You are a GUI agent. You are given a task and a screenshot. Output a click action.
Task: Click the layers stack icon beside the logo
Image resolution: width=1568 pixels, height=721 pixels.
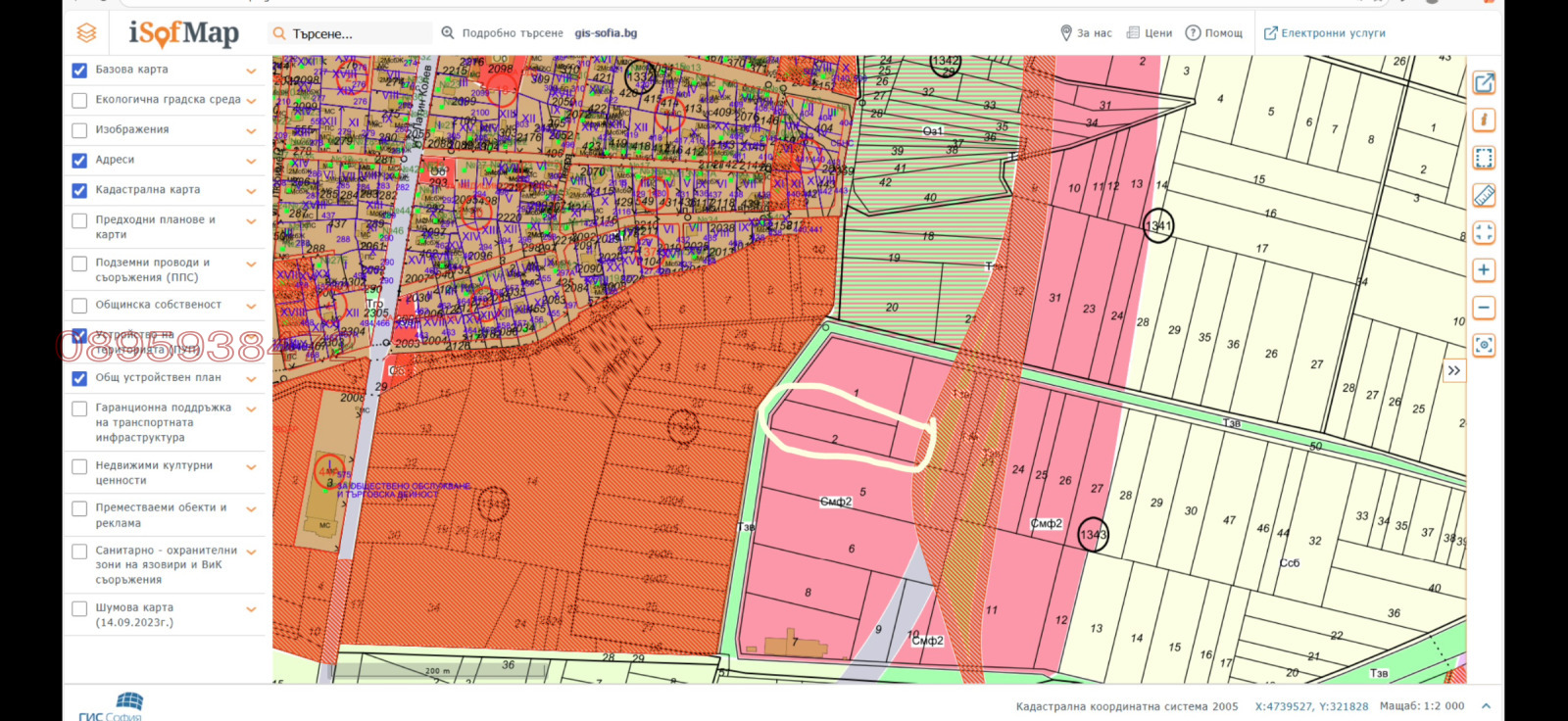(86, 33)
